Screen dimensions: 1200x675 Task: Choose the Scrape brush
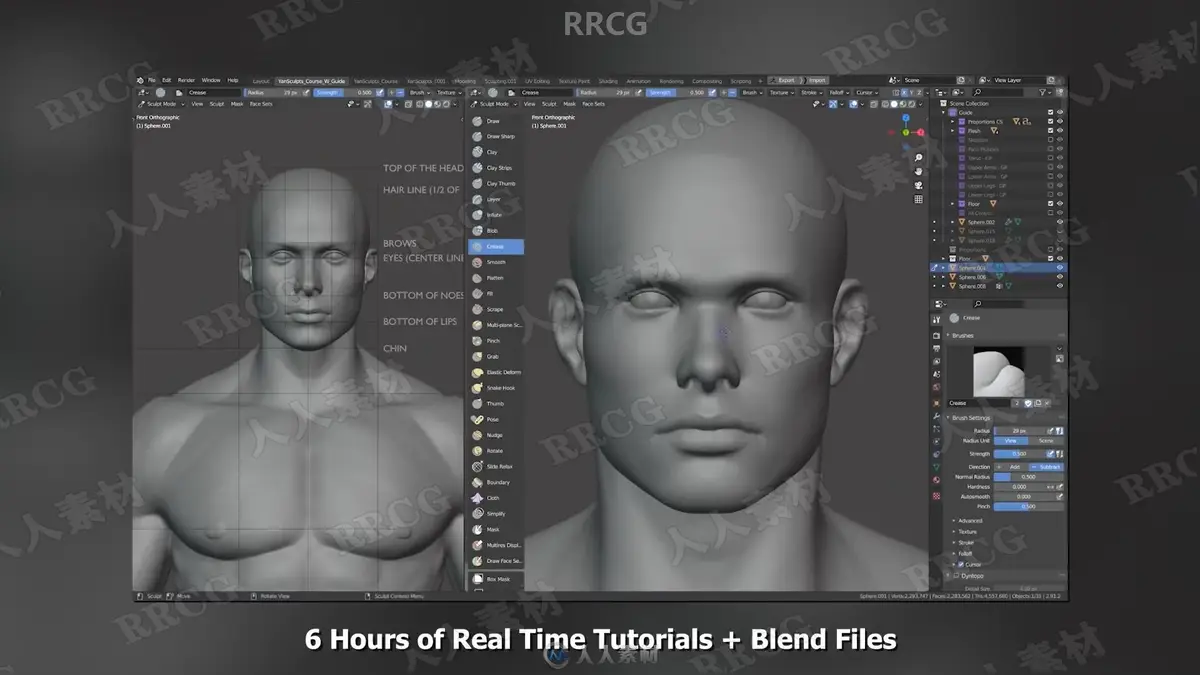pyautogui.click(x=495, y=309)
